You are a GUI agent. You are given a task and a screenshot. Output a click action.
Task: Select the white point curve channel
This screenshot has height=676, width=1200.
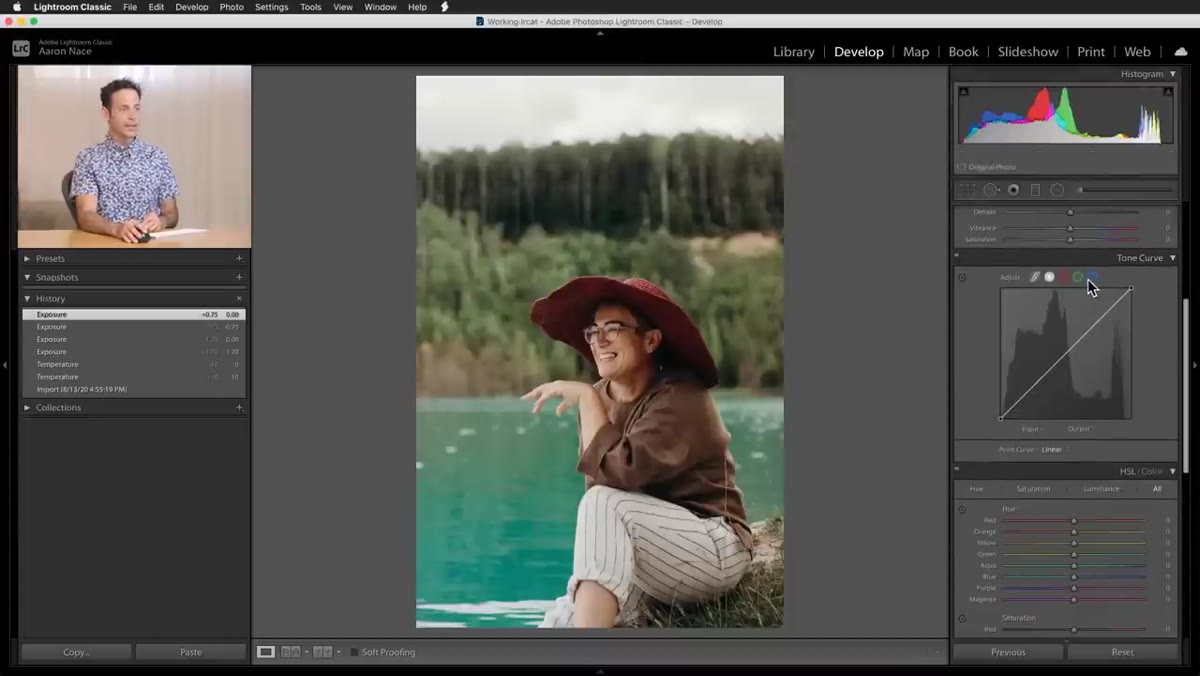pyautogui.click(x=1049, y=277)
